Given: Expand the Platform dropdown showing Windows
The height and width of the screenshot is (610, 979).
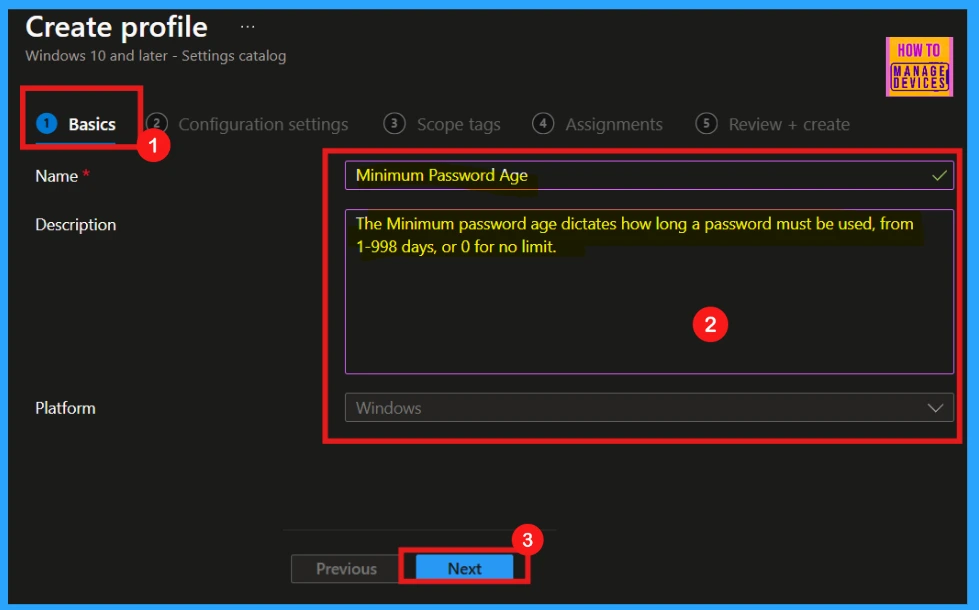Looking at the screenshot, I should [649, 408].
